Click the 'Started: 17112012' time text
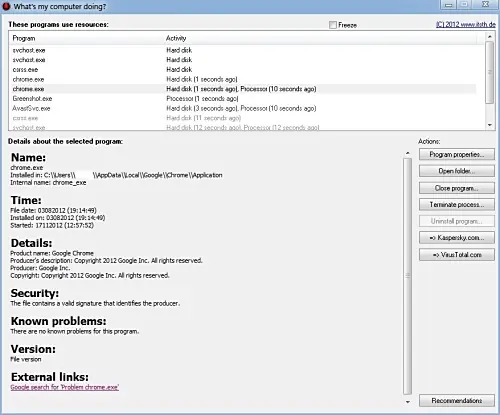This screenshot has width=500, height=415. tap(52, 225)
